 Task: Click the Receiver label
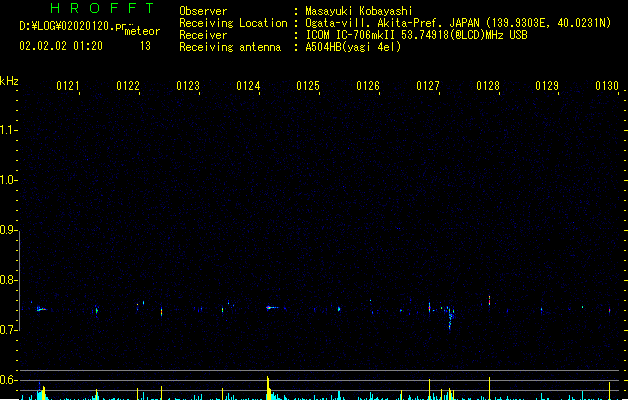click(203, 35)
